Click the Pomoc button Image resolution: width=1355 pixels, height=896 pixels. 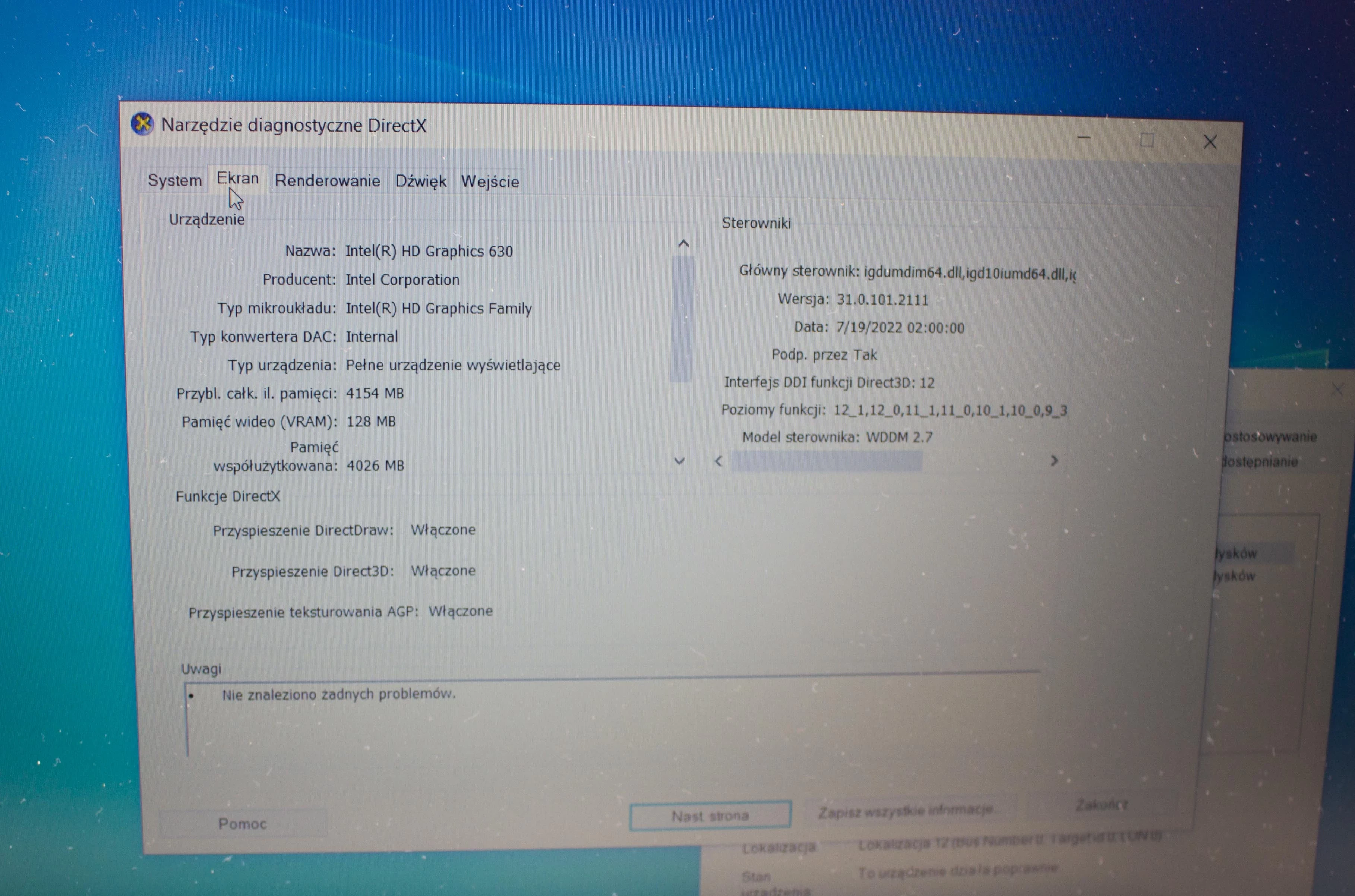pyautogui.click(x=243, y=823)
